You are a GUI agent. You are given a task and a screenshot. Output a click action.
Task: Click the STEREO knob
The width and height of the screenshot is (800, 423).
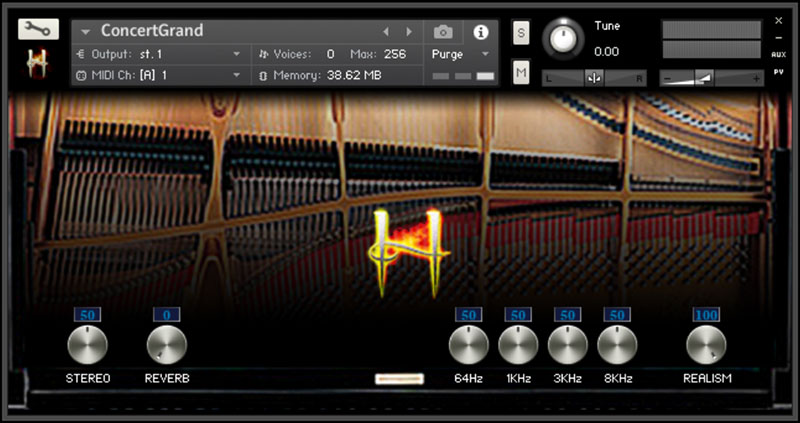88,345
